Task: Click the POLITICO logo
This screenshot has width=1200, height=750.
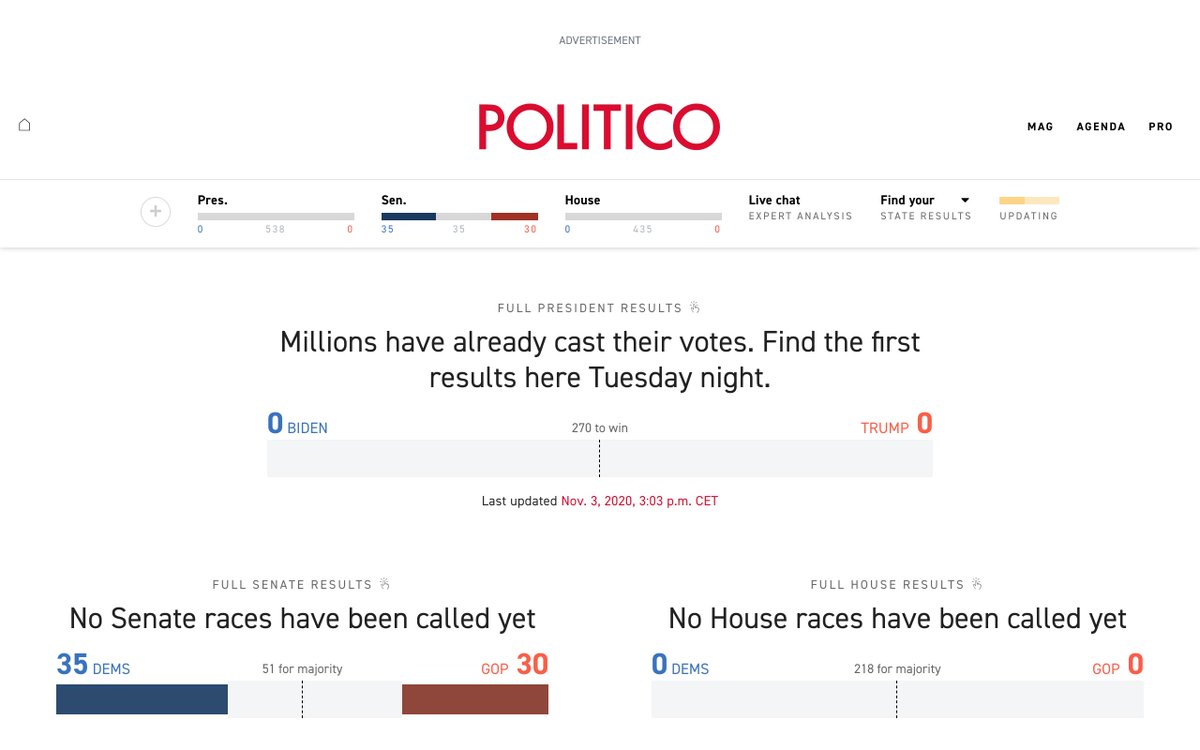Action: pos(599,127)
